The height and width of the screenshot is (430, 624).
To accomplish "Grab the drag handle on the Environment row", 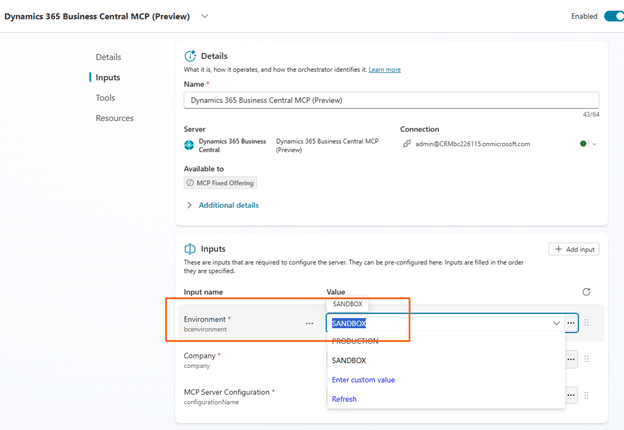I will click(x=587, y=323).
